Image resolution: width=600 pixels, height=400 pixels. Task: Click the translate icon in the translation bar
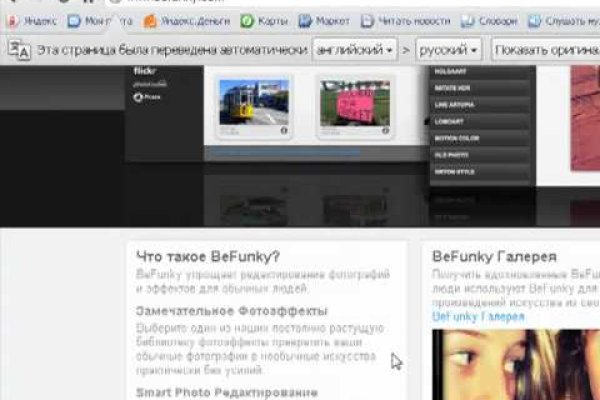19,48
